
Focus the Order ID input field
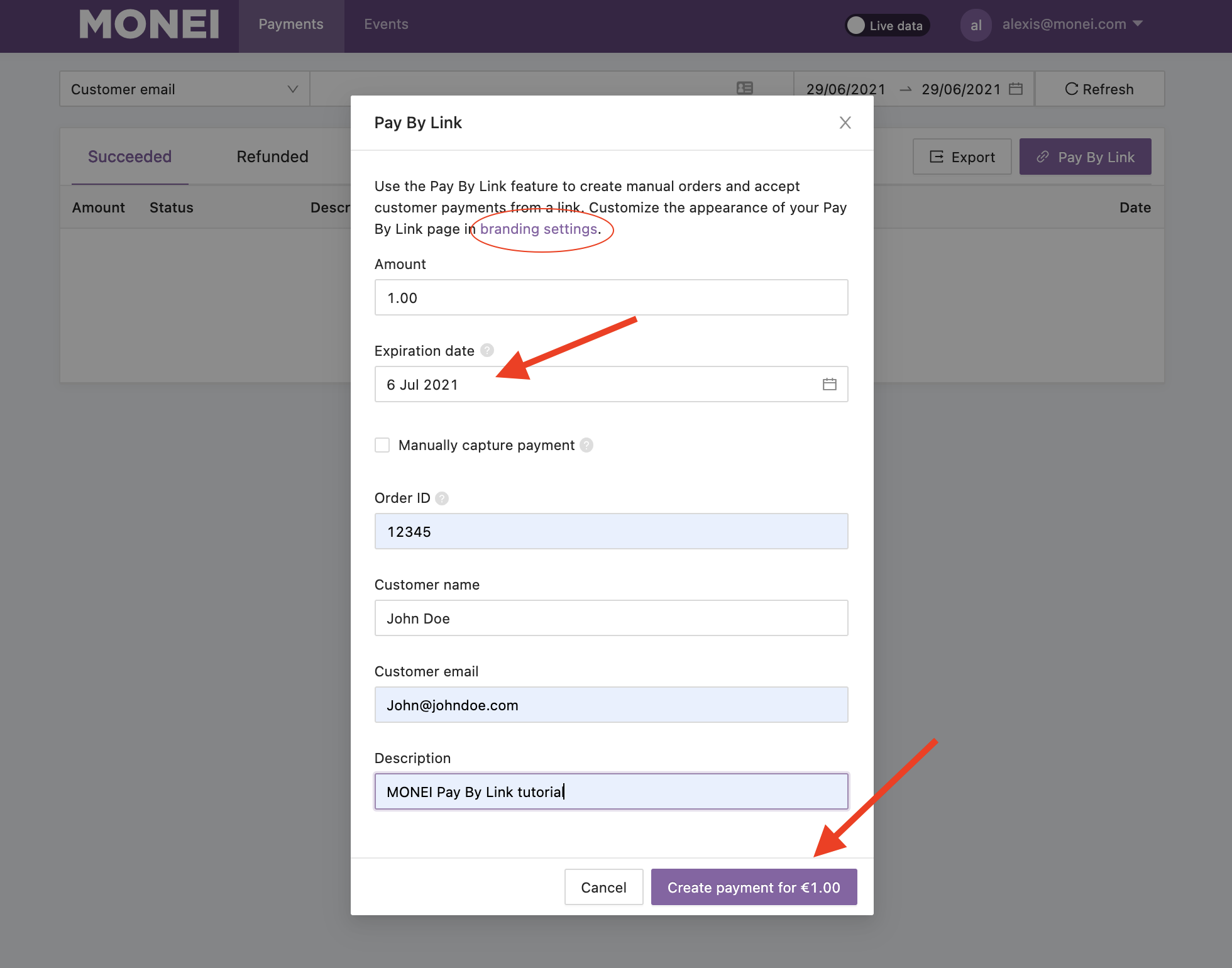point(611,531)
